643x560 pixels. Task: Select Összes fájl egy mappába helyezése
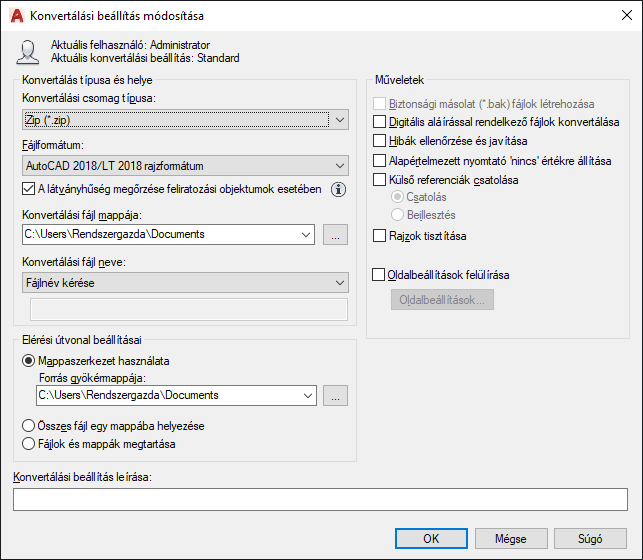[28, 426]
